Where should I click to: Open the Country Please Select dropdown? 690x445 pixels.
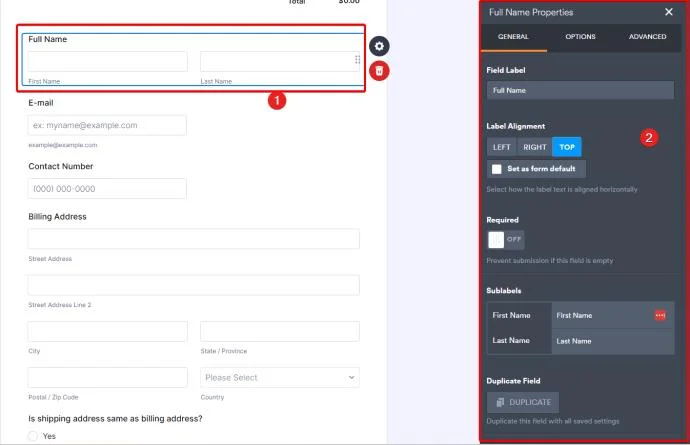pos(279,377)
